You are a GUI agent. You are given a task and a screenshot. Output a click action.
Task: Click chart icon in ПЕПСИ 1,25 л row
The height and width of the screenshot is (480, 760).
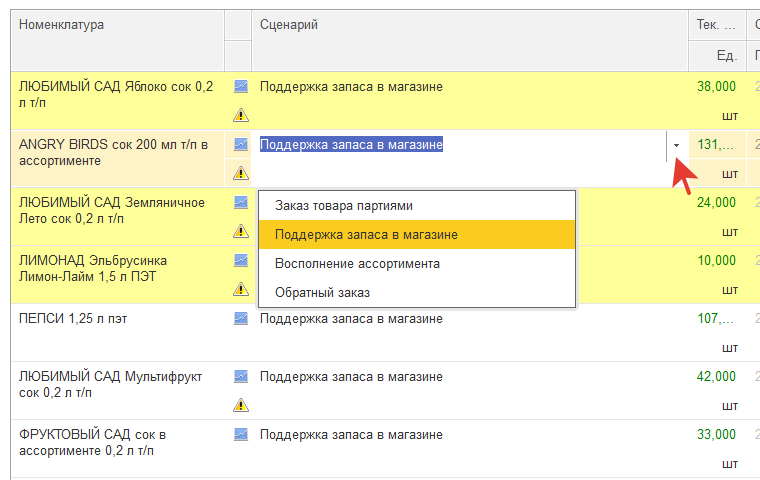[x=240, y=319]
